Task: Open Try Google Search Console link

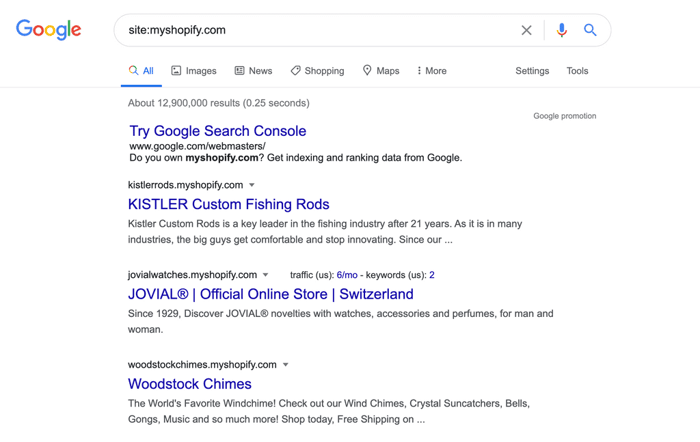Action: click(x=218, y=131)
